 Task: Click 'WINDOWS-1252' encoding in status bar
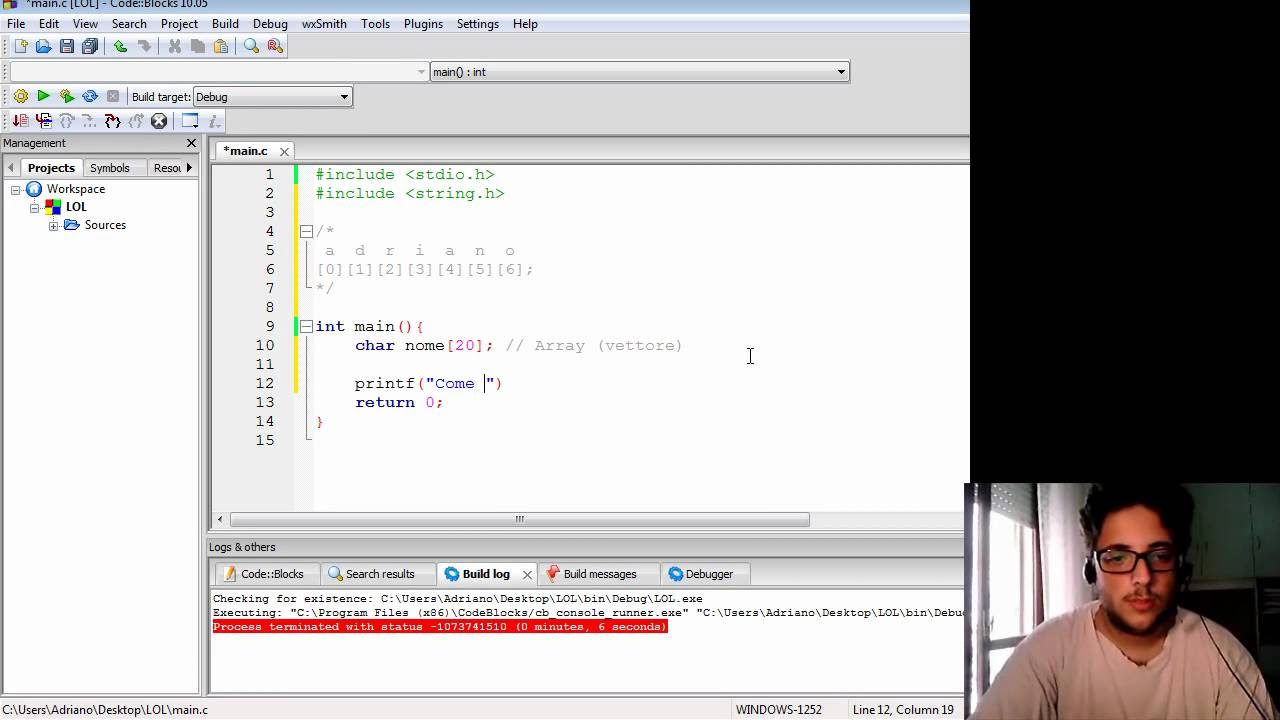779,710
